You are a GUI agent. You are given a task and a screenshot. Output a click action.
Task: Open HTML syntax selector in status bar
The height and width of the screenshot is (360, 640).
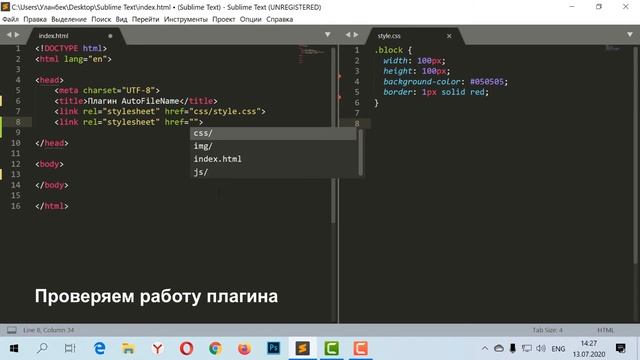(x=605, y=330)
